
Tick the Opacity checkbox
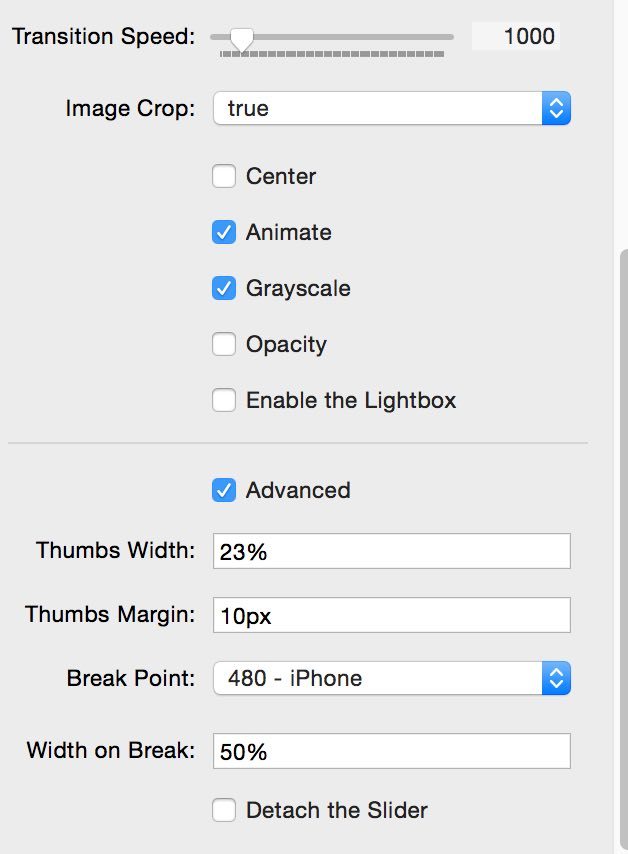pyautogui.click(x=224, y=345)
